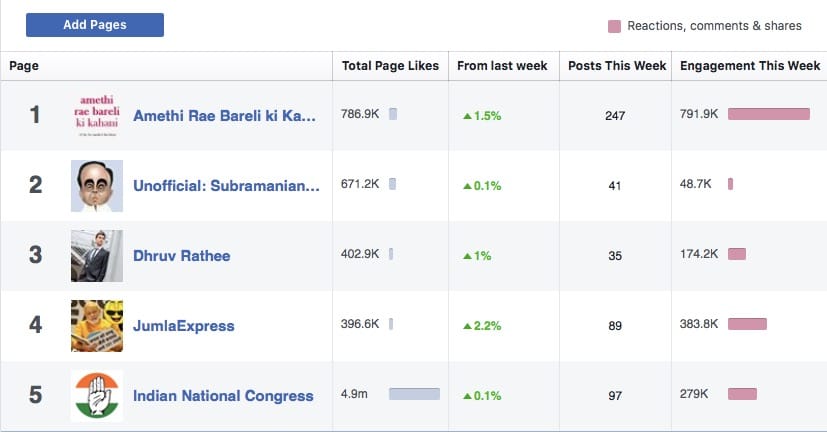Click Engagement This Week column header

click(x=749, y=66)
